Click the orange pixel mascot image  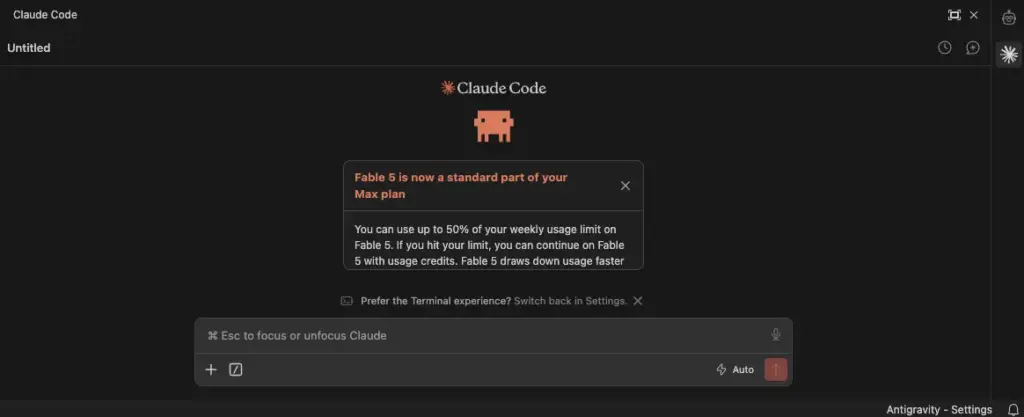[x=494, y=126]
